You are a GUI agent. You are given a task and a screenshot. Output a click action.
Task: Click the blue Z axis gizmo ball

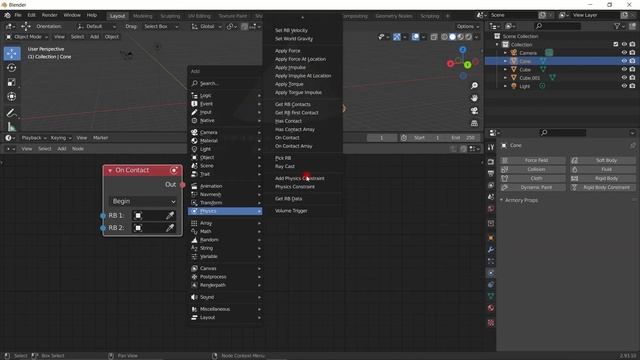(462, 50)
